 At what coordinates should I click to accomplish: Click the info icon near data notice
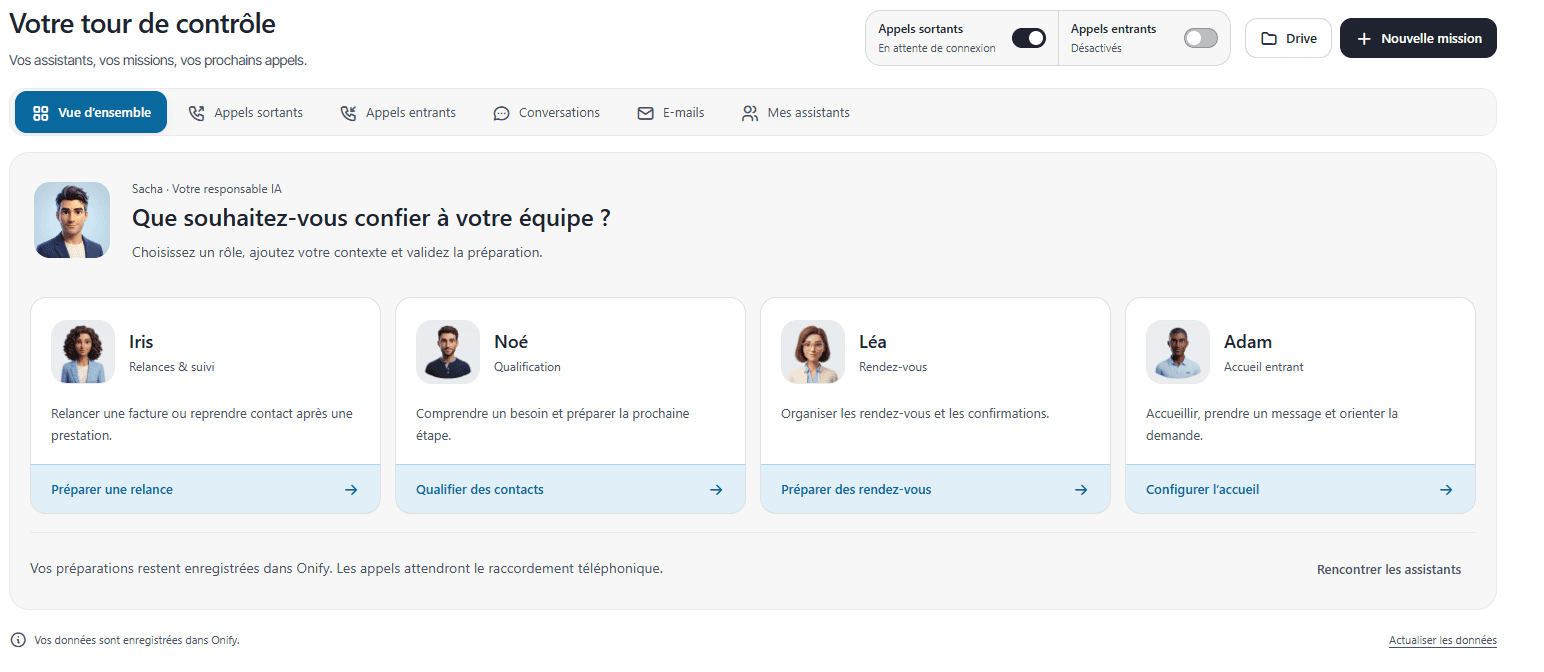tap(18, 640)
